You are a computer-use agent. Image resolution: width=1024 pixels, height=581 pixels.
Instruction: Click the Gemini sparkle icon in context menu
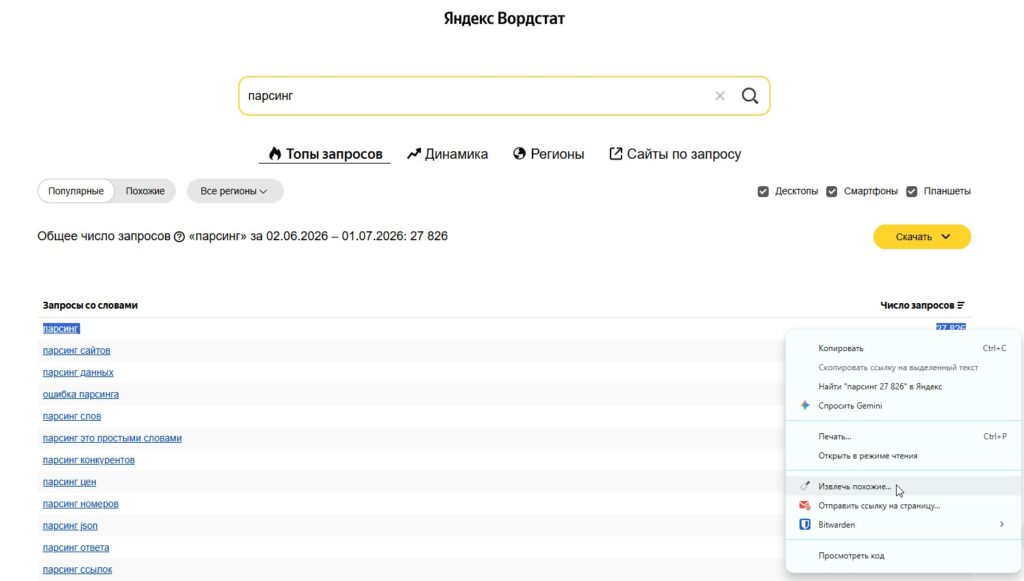(805, 405)
